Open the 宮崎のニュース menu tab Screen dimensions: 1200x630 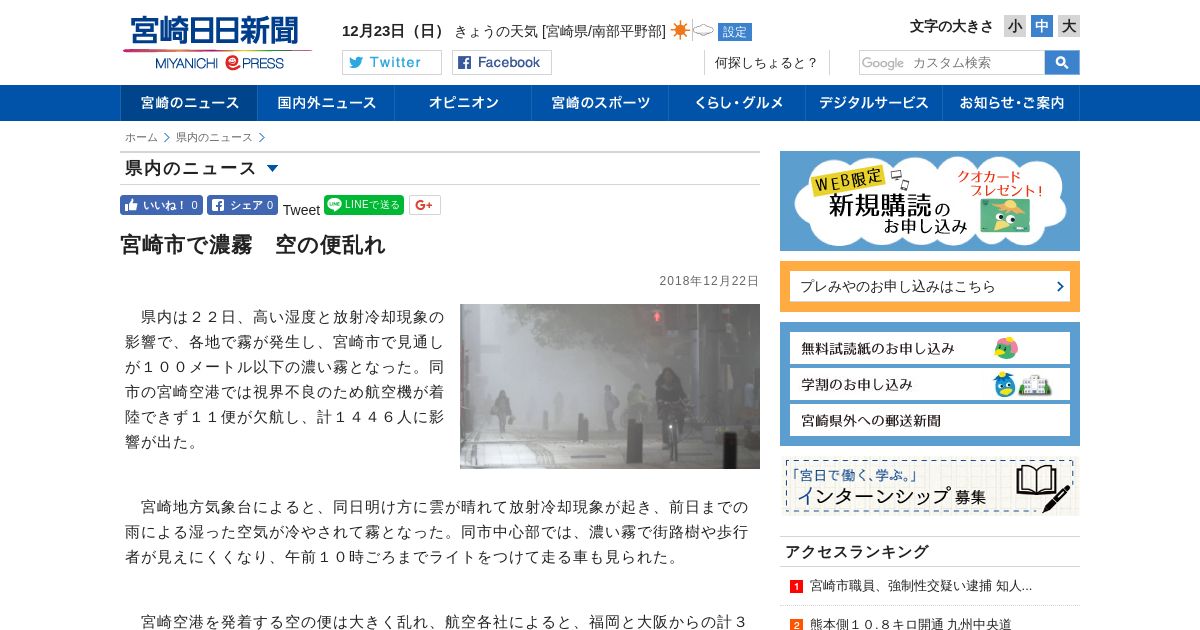coord(190,103)
